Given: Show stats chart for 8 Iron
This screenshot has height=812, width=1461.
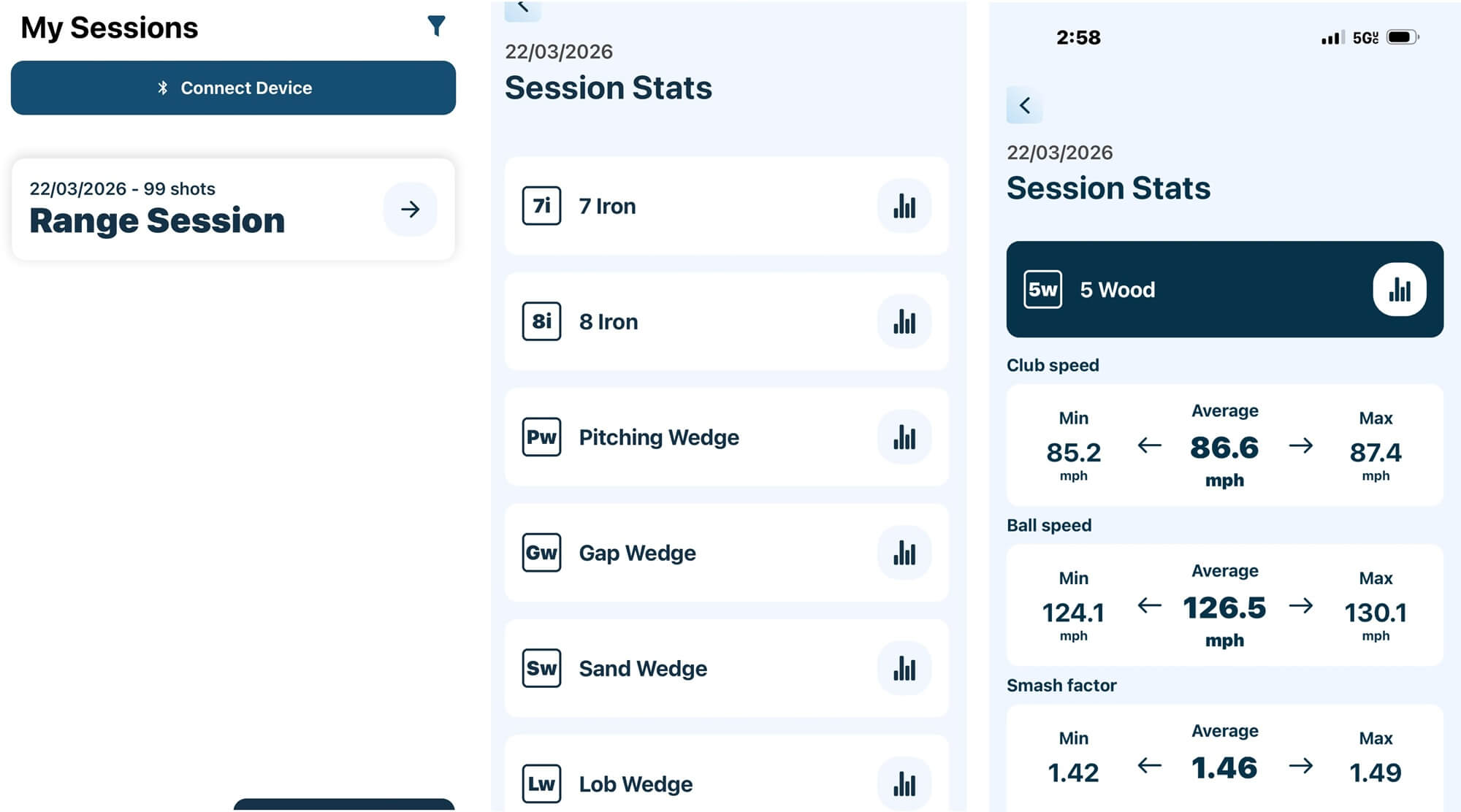Looking at the screenshot, I should [x=904, y=322].
